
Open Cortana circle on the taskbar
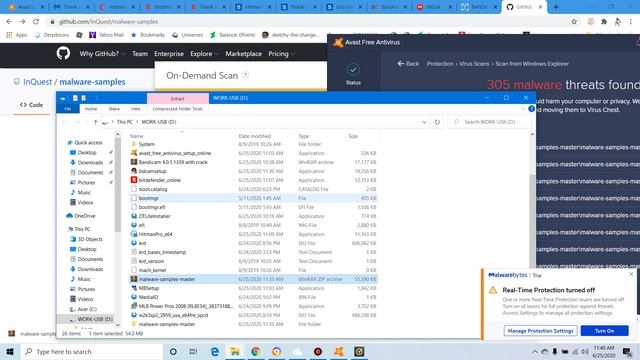(173, 351)
